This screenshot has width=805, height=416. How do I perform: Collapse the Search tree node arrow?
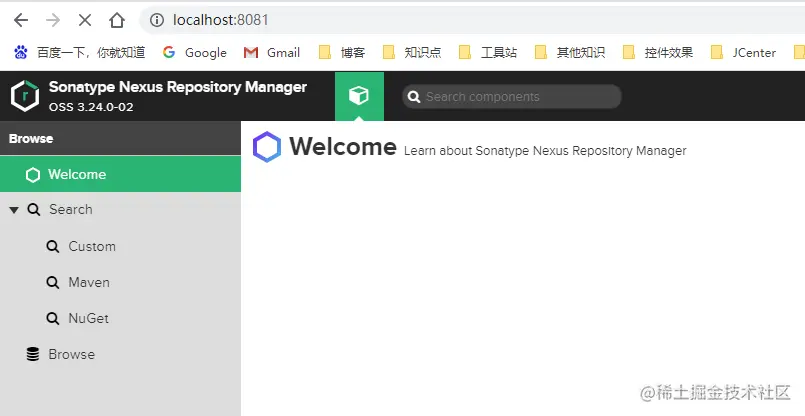tap(14, 210)
